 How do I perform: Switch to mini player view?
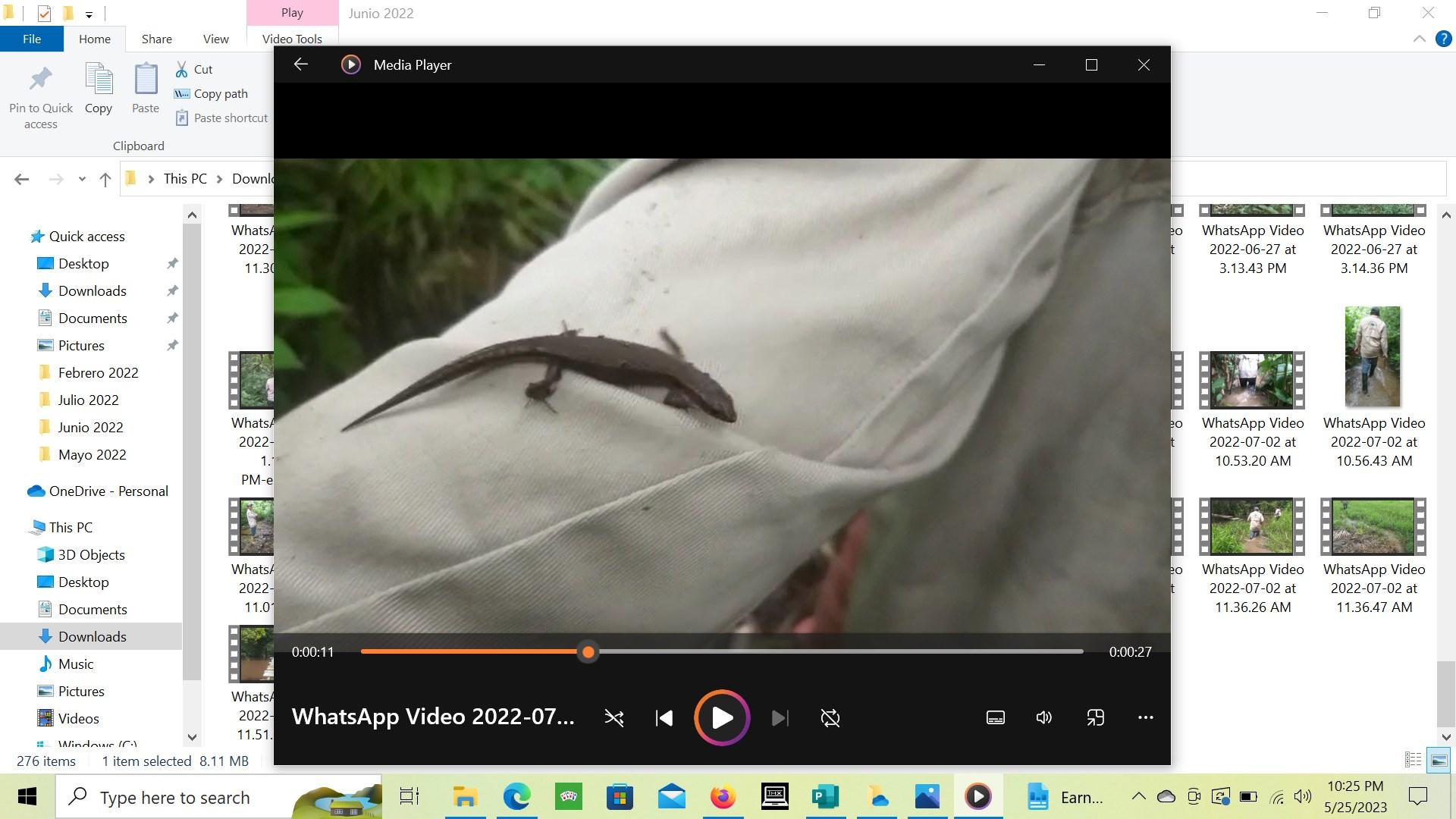click(x=1095, y=717)
